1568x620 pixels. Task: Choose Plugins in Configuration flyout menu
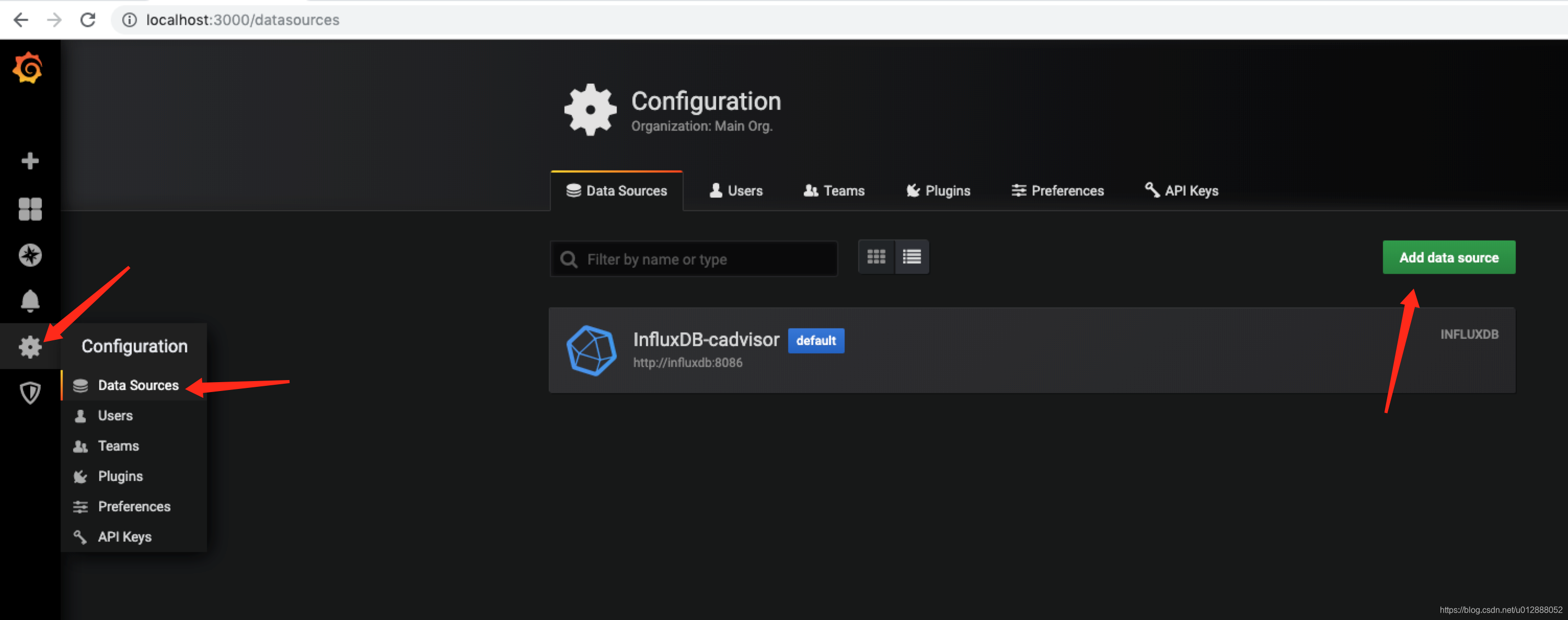[x=134, y=476]
